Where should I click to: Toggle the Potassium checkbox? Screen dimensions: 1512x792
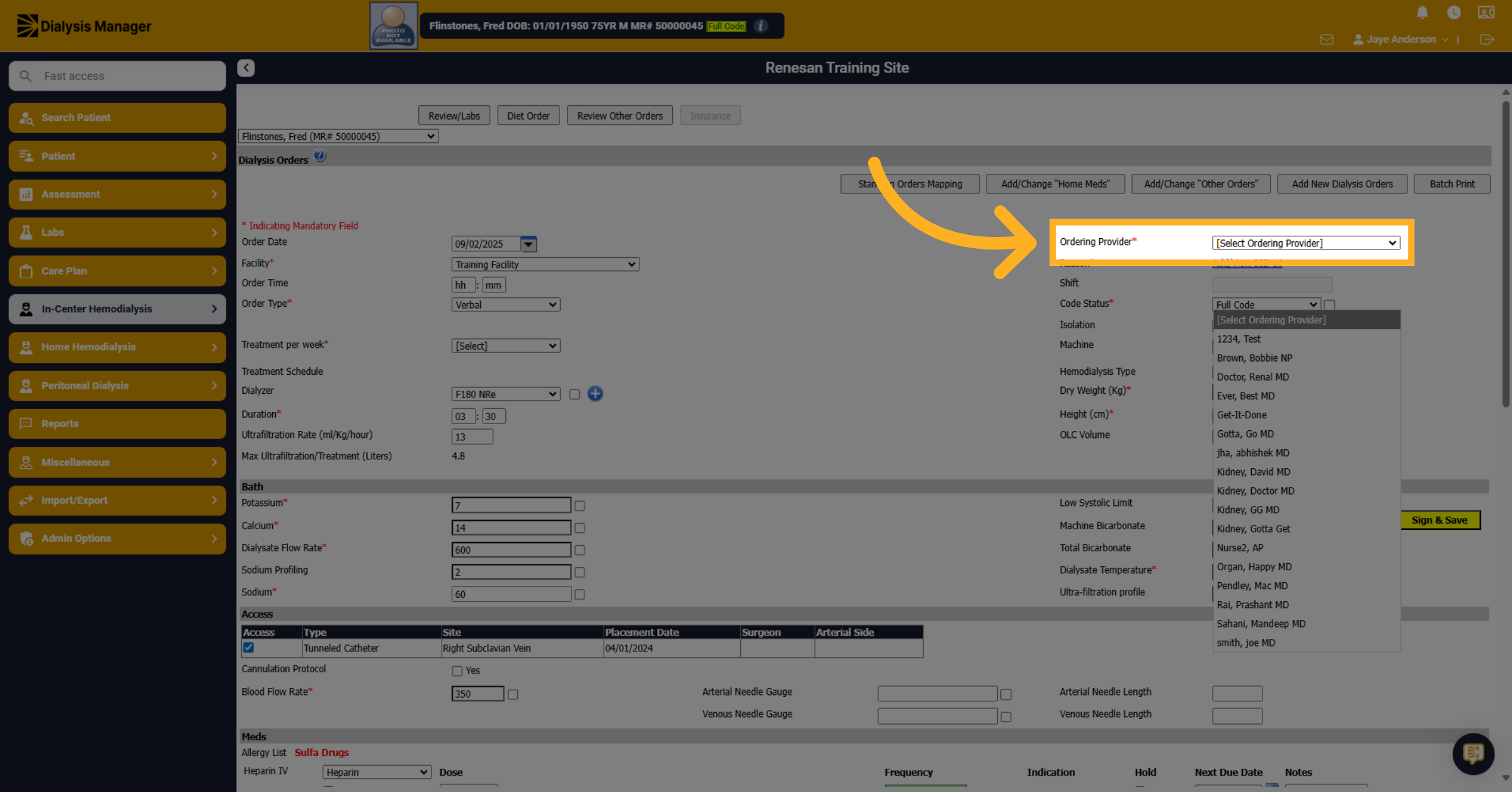click(580, 506)
